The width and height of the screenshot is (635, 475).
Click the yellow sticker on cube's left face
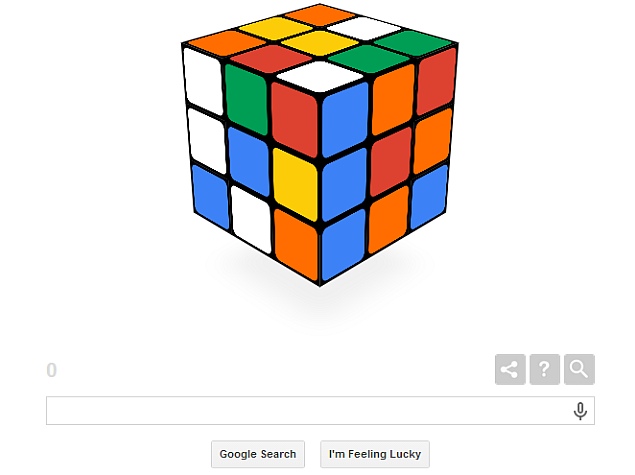click(x=295, y=185)
